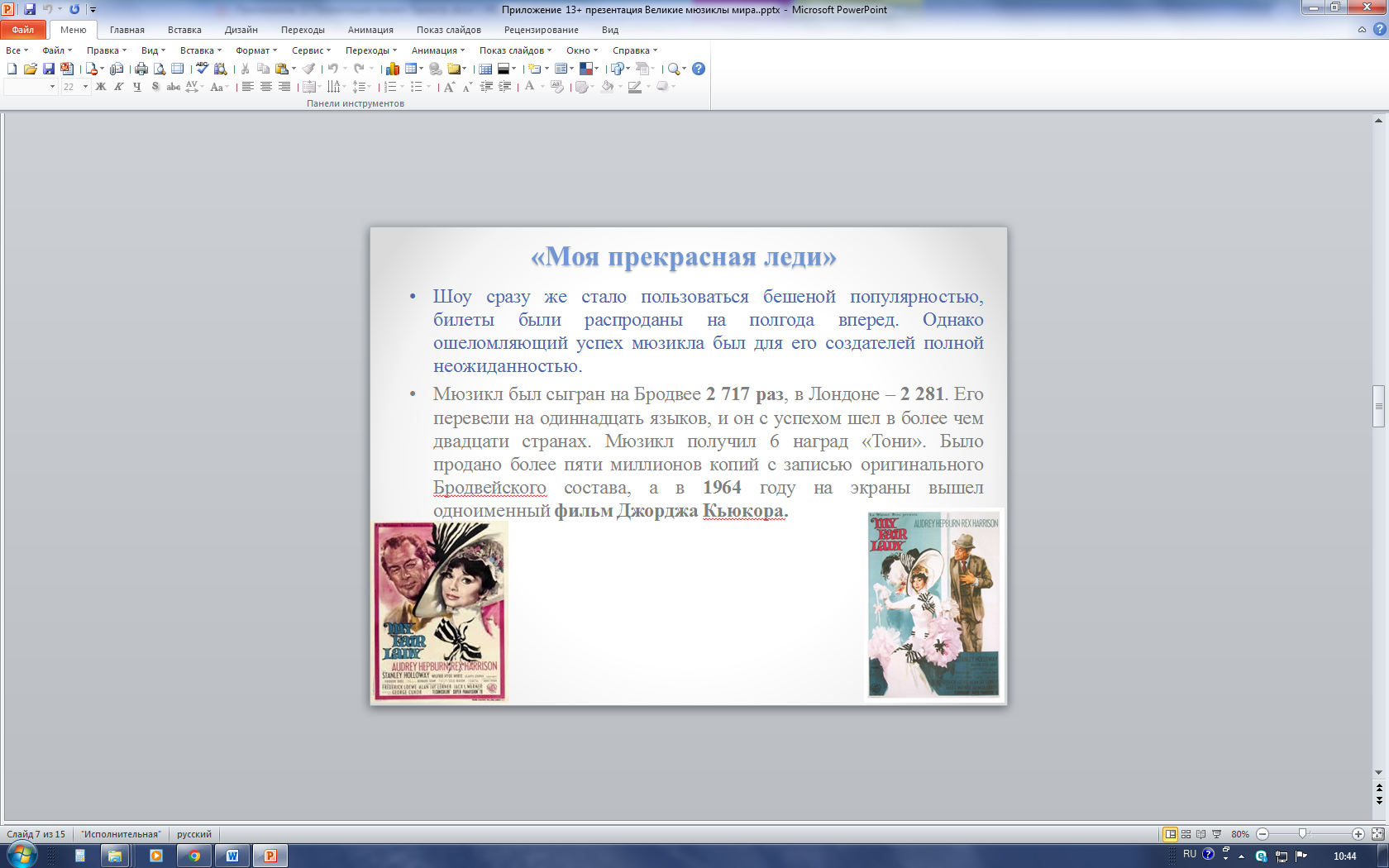Center the text alignment
Screen dimensions: 1389x868
pos(266,87)
